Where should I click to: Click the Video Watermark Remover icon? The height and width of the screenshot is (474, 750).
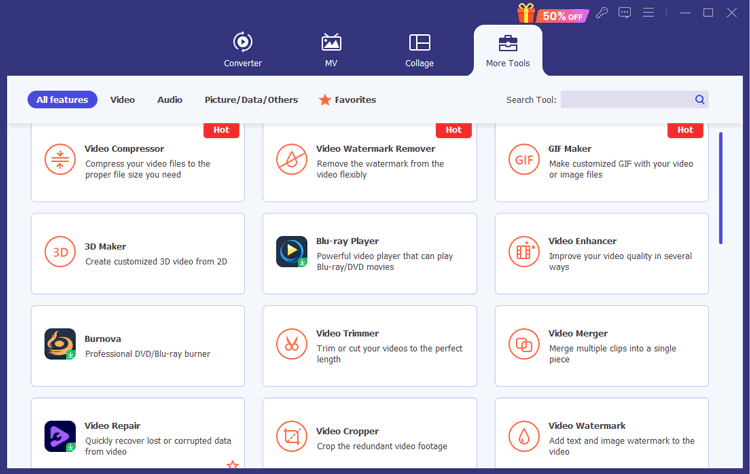pyautogui.click(x=291, y=159)
